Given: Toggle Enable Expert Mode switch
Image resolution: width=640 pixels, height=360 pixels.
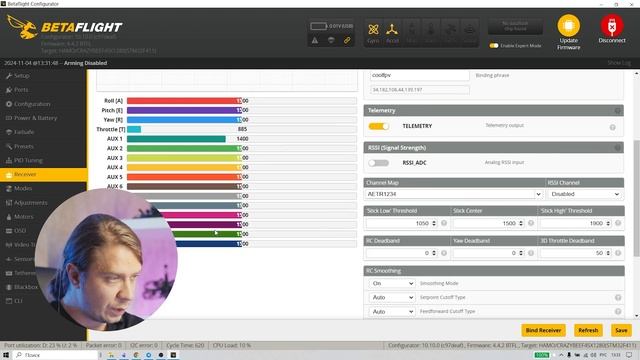Looking at the screenshot, I should [494, 46].
